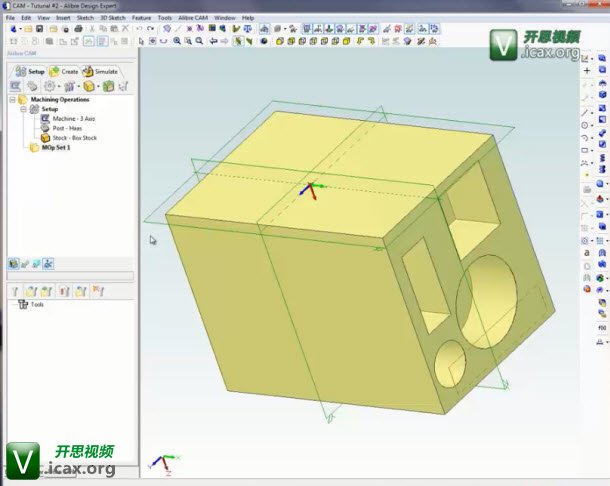Open the Tools menu
Image resolution: width=610 pixels, height=486 pixels.
click(165, 18)
